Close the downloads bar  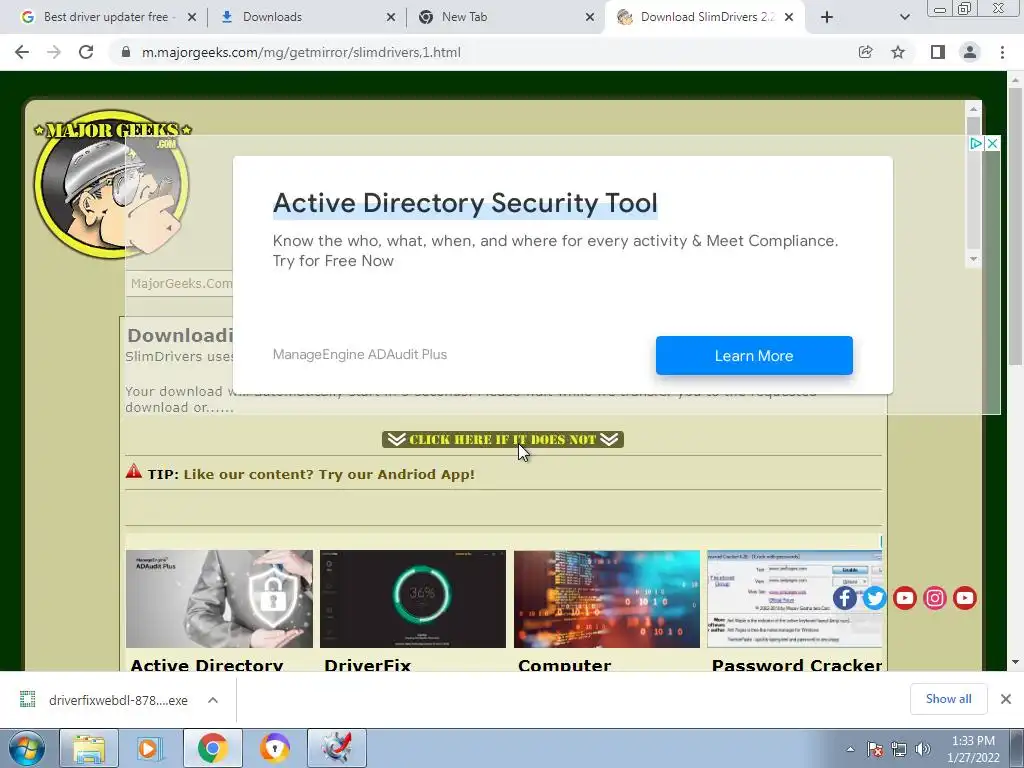1006,699
